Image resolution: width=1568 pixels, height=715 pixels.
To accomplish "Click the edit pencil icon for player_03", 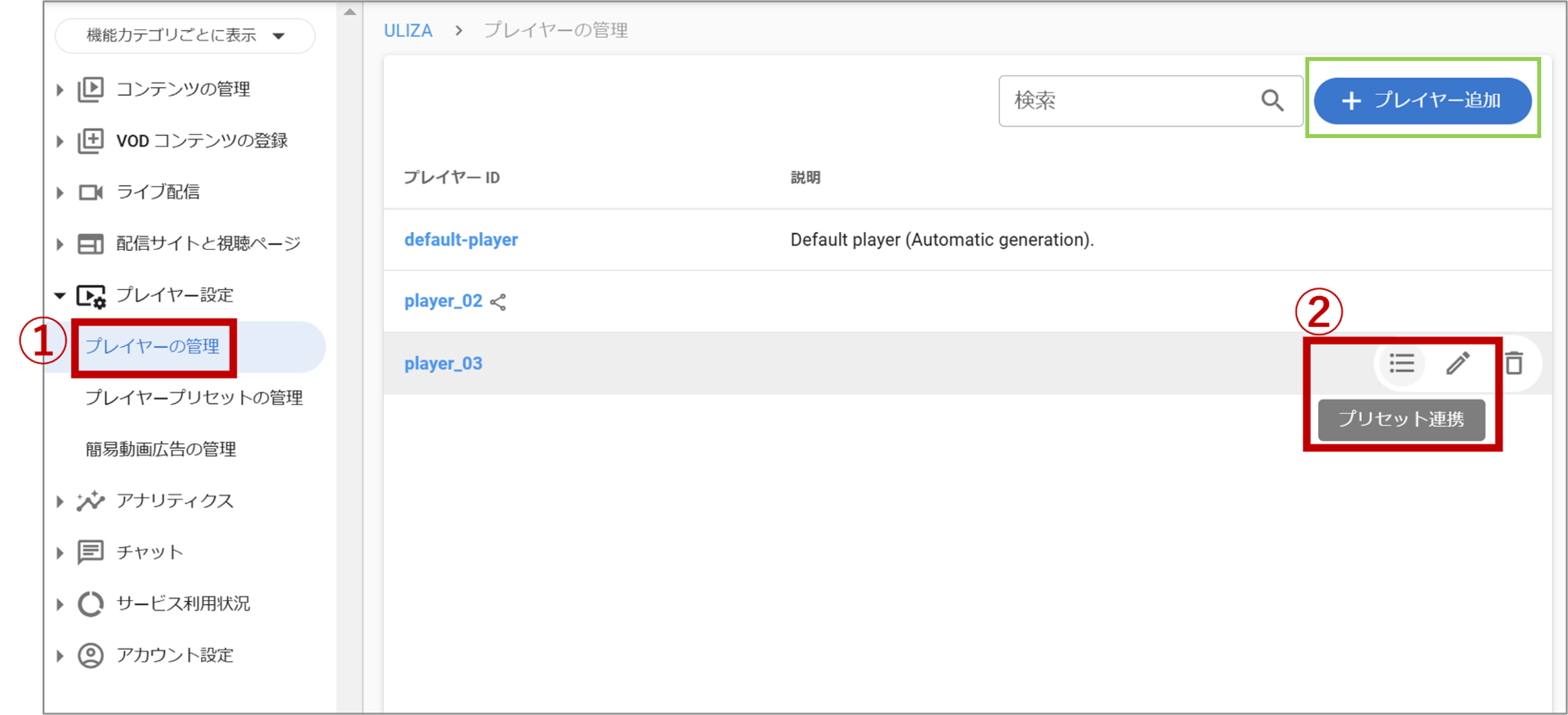I will [1458, 364].
